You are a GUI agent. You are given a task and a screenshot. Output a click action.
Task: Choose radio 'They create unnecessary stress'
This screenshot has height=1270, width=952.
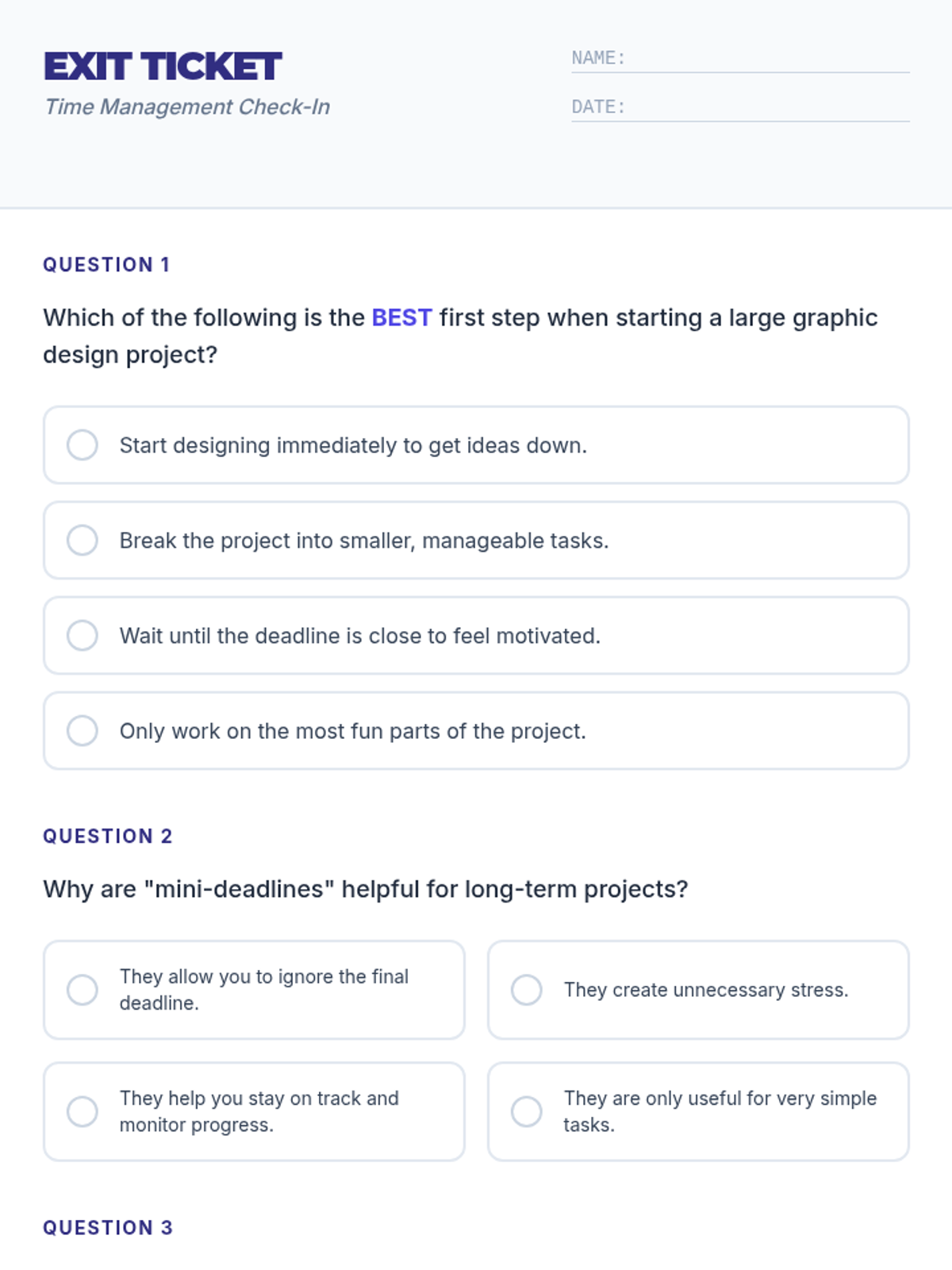(527, 990)
